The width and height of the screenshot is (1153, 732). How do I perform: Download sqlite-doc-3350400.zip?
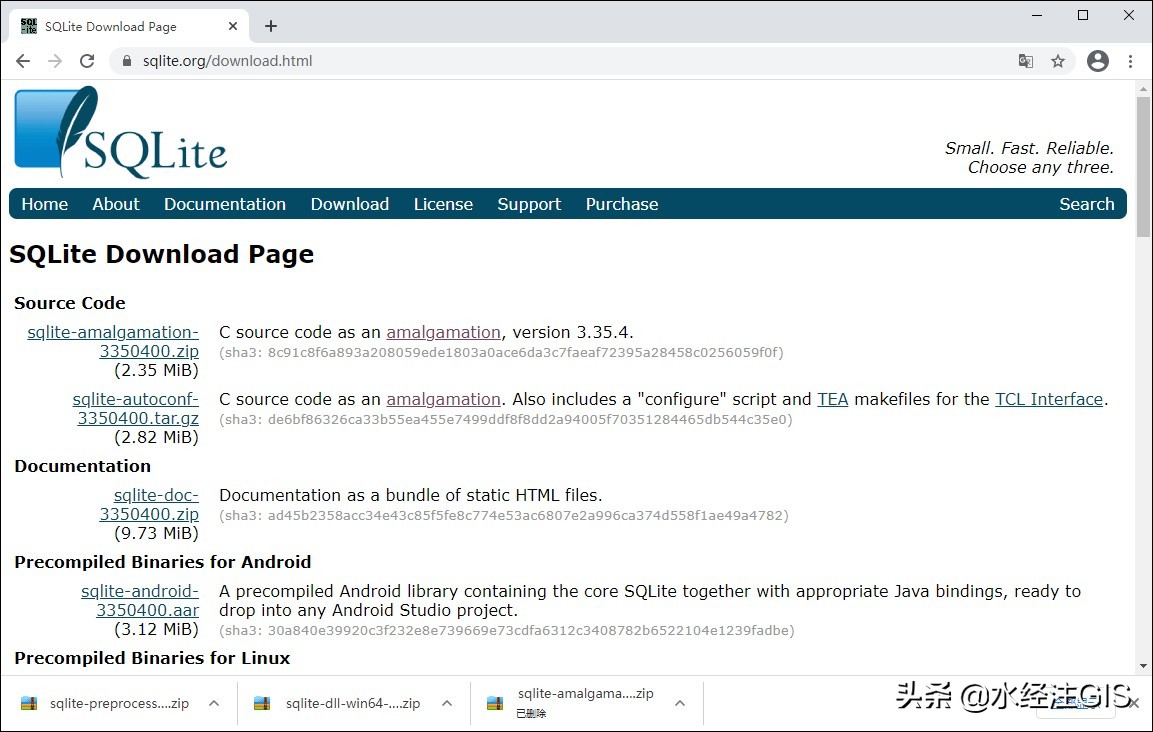pos(149,505)
